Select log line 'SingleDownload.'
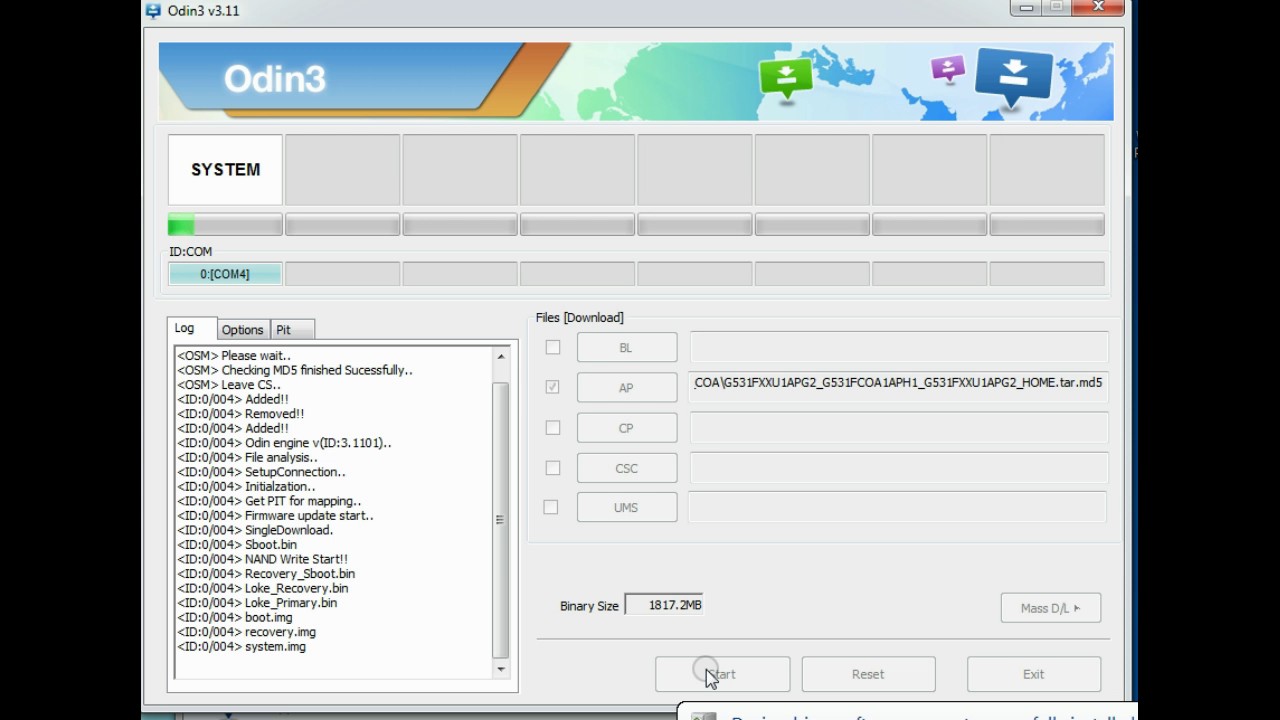Screen dimensions: 1280x720 (x=255, y=530)
